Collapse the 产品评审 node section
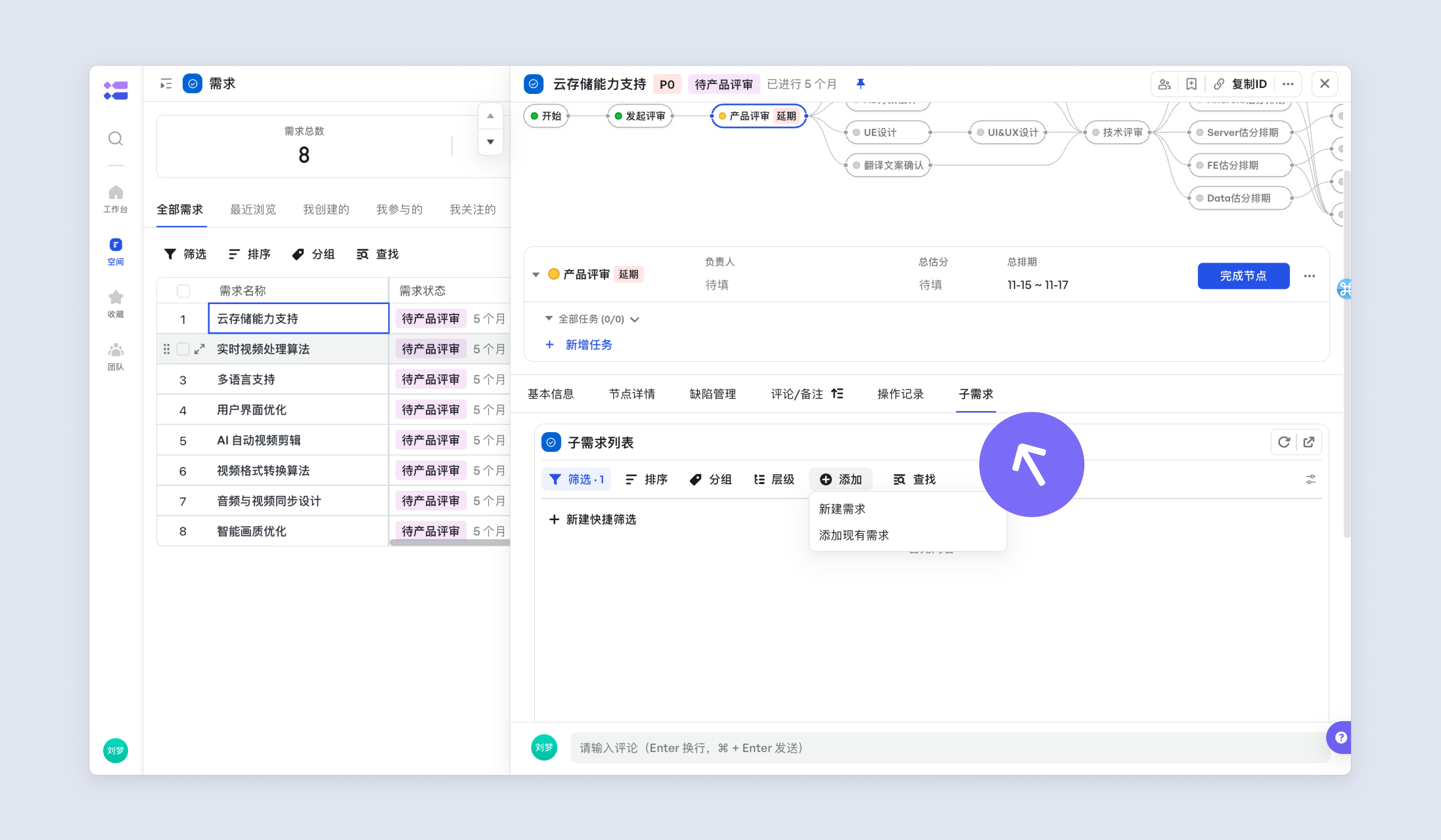 pyautogui.click(x=536, y=275)
